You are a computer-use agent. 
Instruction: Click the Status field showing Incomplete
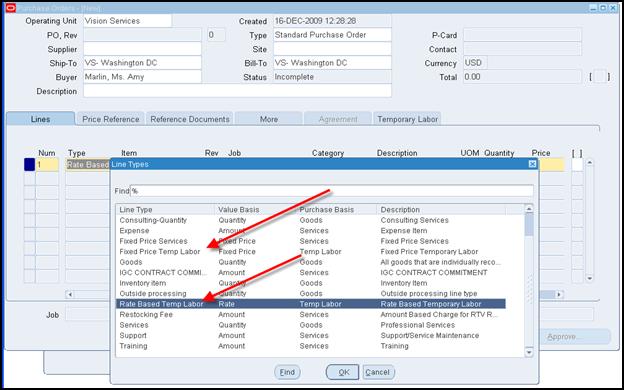(x=332, y=77)
